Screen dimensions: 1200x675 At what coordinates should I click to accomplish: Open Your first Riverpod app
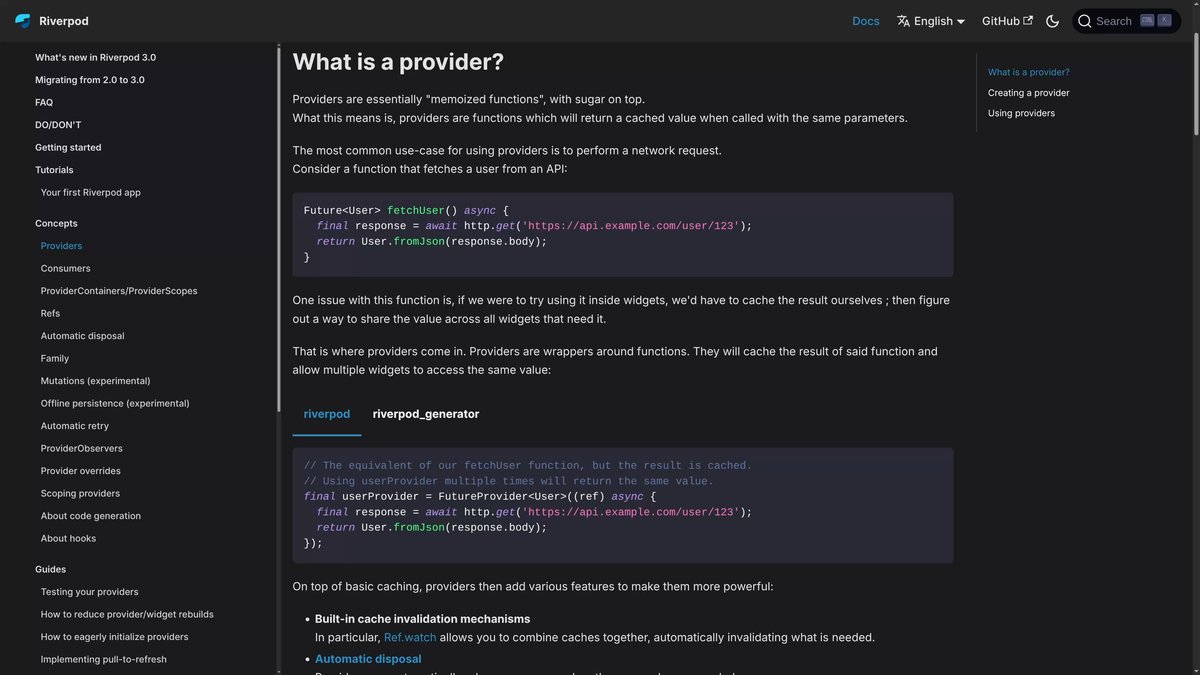point(91,192)
